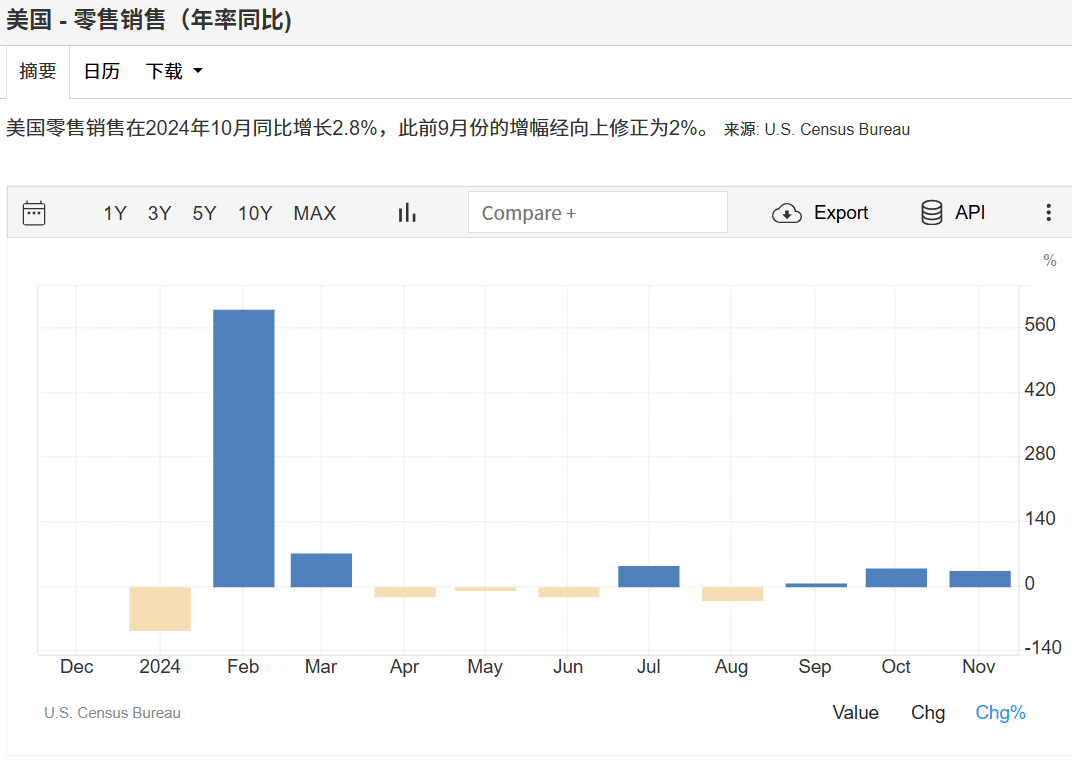Open the 日历 tab
1072x766 pixels.
click(x=101, y=71)
